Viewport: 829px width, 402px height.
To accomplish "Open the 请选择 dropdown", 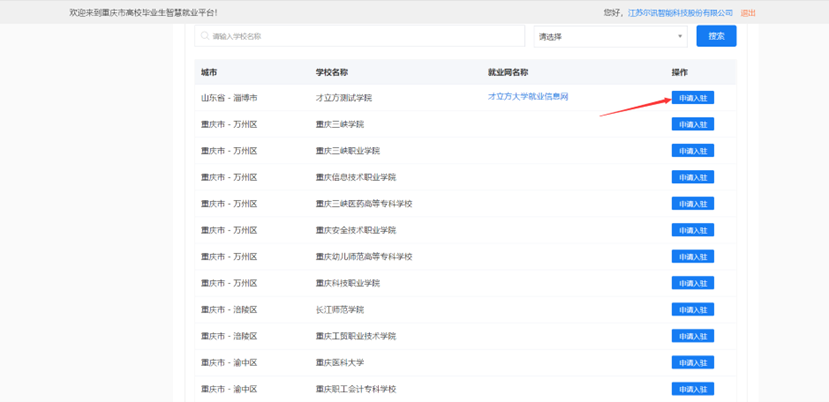I will [609, 36].
